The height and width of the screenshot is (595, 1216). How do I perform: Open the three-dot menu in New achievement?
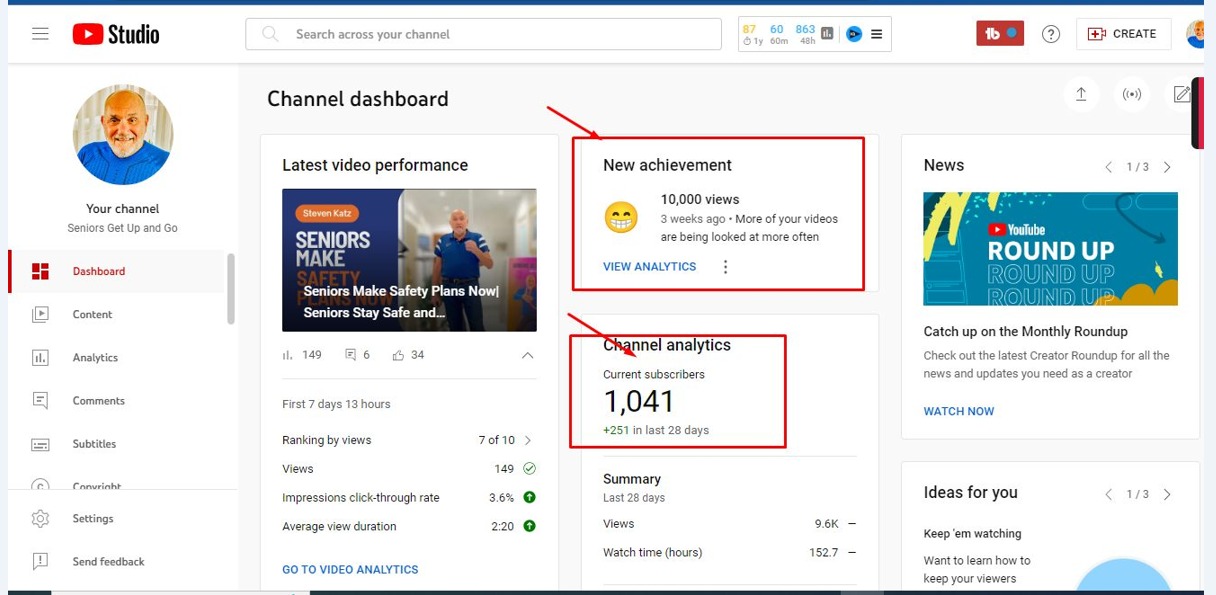coord(726,267)
